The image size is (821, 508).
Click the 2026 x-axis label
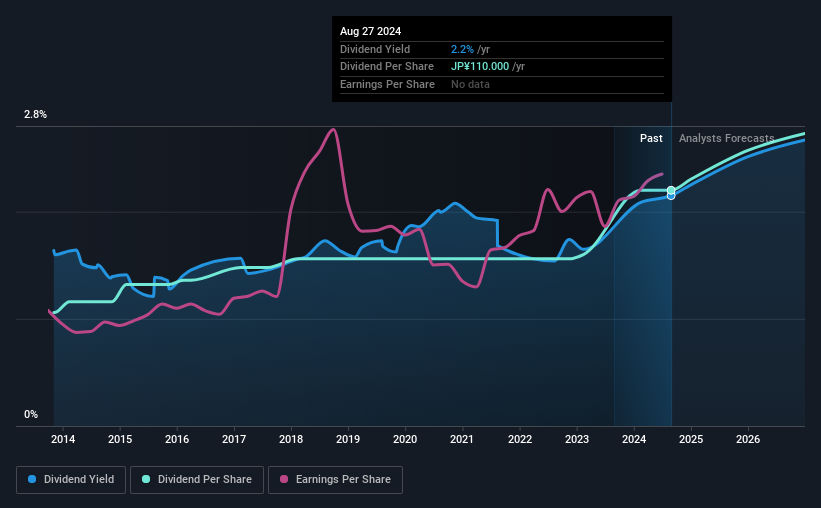[x=748, y=439]
